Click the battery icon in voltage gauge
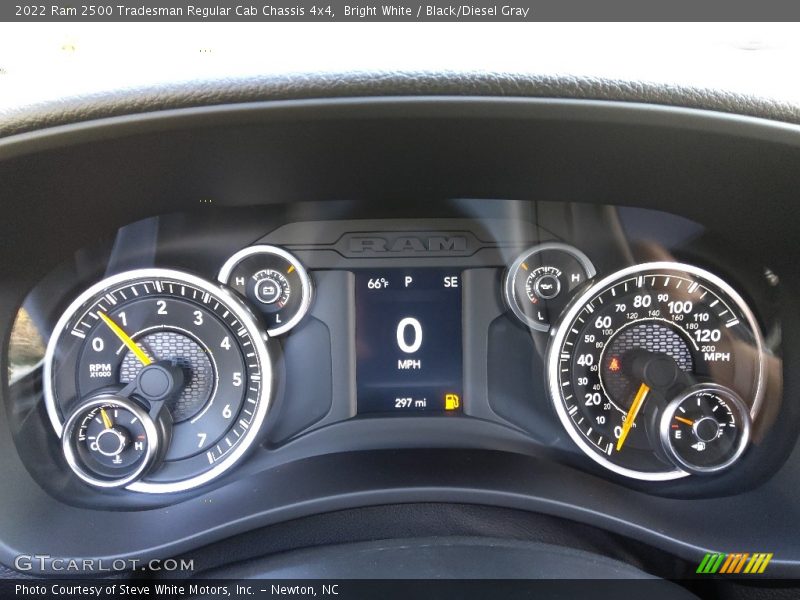The image size is (800, 600). coord(268,291)
